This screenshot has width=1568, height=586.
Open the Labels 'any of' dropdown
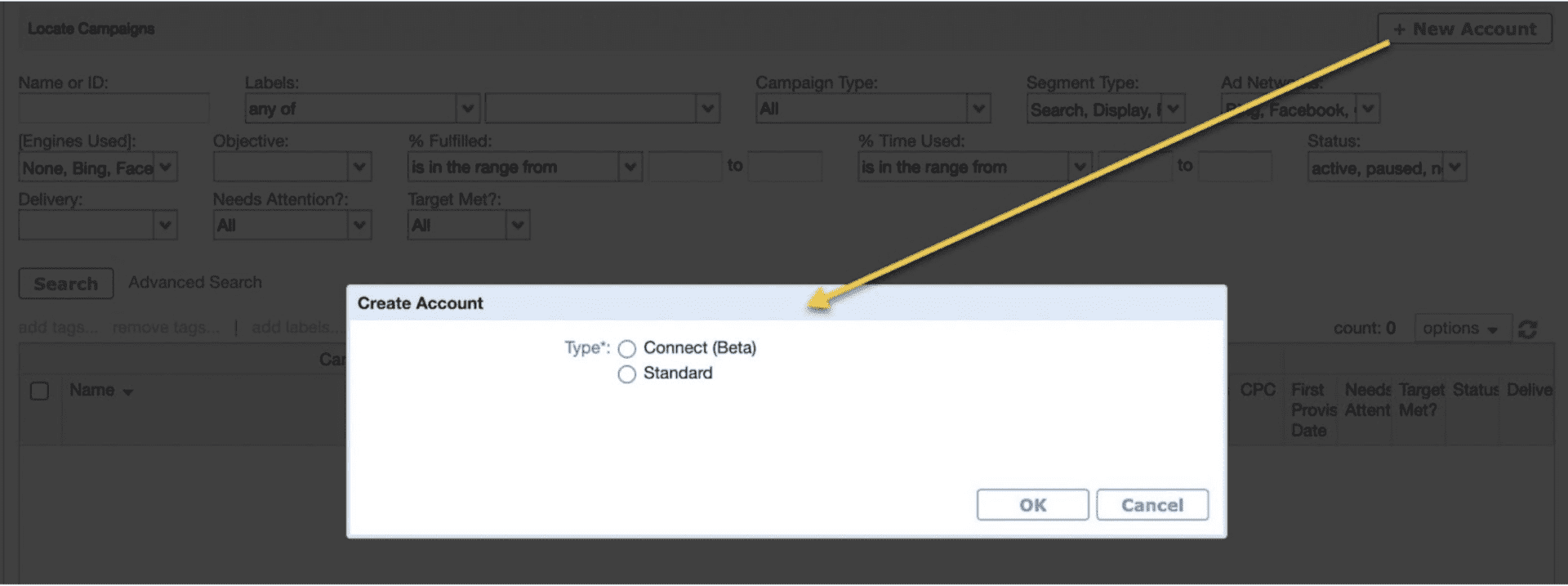362,109
